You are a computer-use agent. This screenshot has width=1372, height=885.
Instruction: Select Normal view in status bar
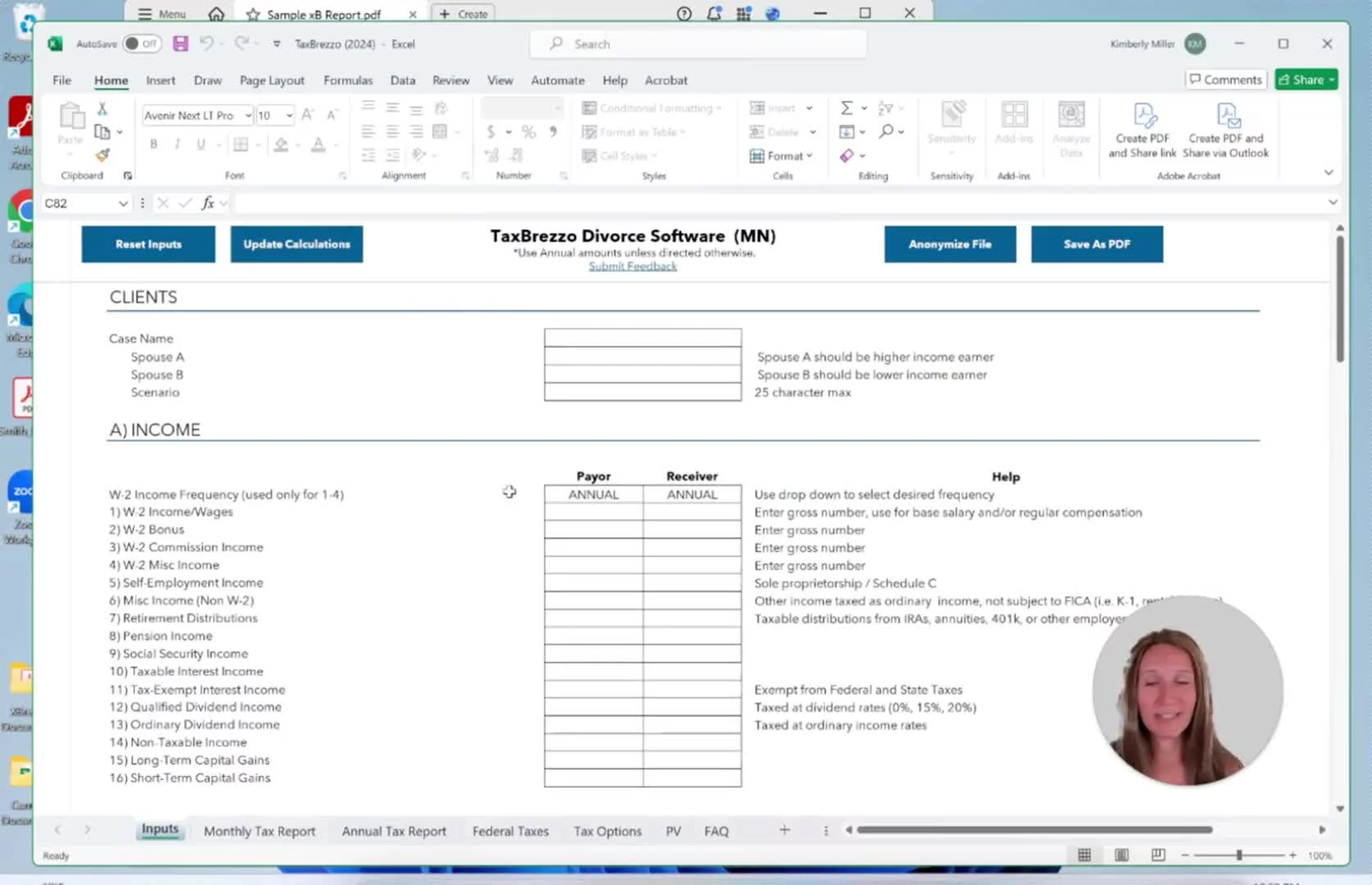[1084, 855]
